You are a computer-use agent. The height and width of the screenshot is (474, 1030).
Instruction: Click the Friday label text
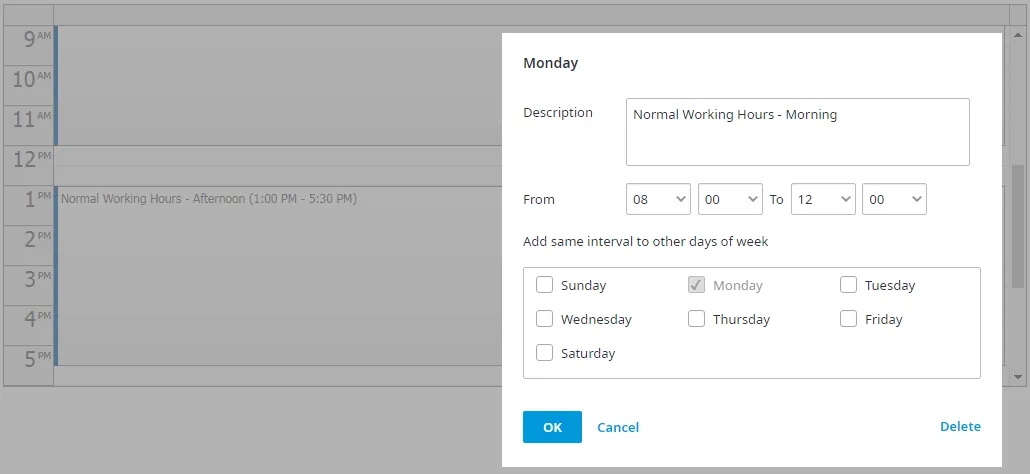(x=884, y=320)
